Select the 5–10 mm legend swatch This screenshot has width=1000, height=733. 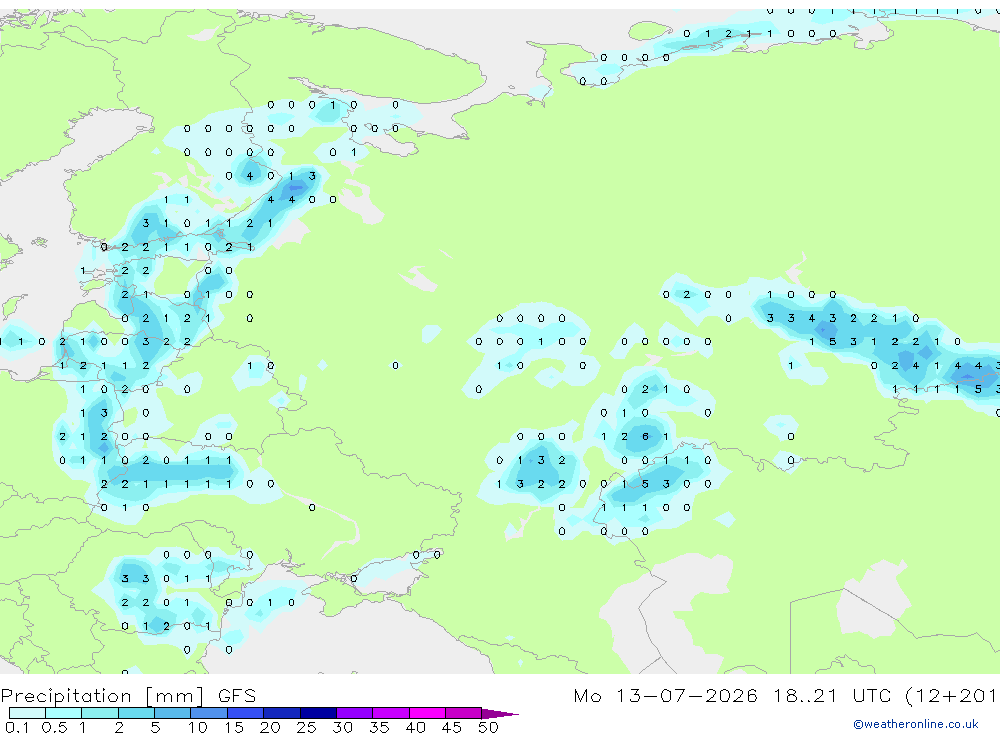(x=173, y=713)
